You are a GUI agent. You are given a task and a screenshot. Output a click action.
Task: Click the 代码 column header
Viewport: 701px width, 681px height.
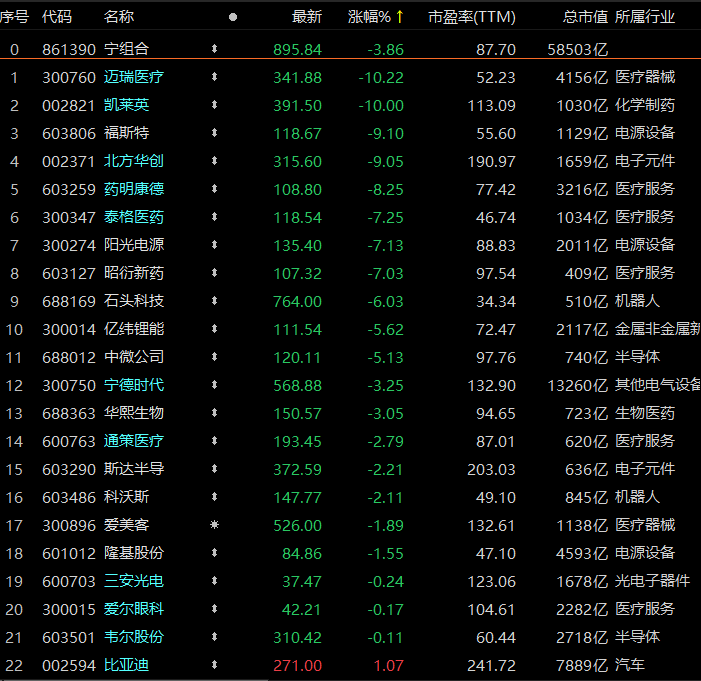click(57, 17)
